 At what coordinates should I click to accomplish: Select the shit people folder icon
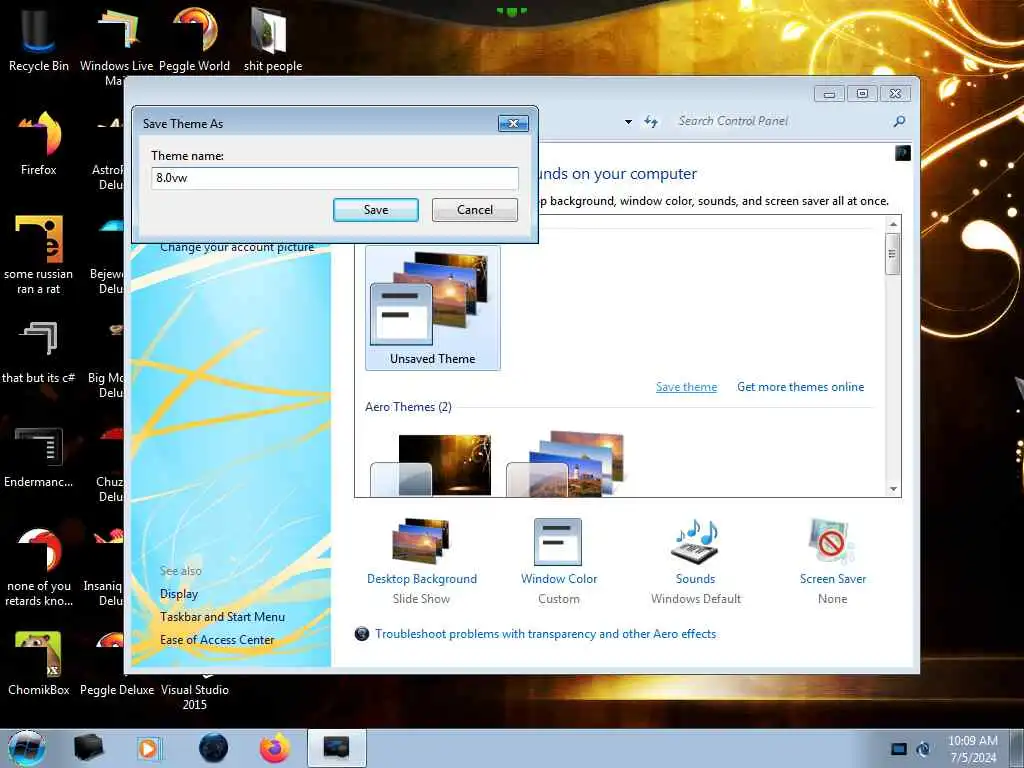[272, 39]
